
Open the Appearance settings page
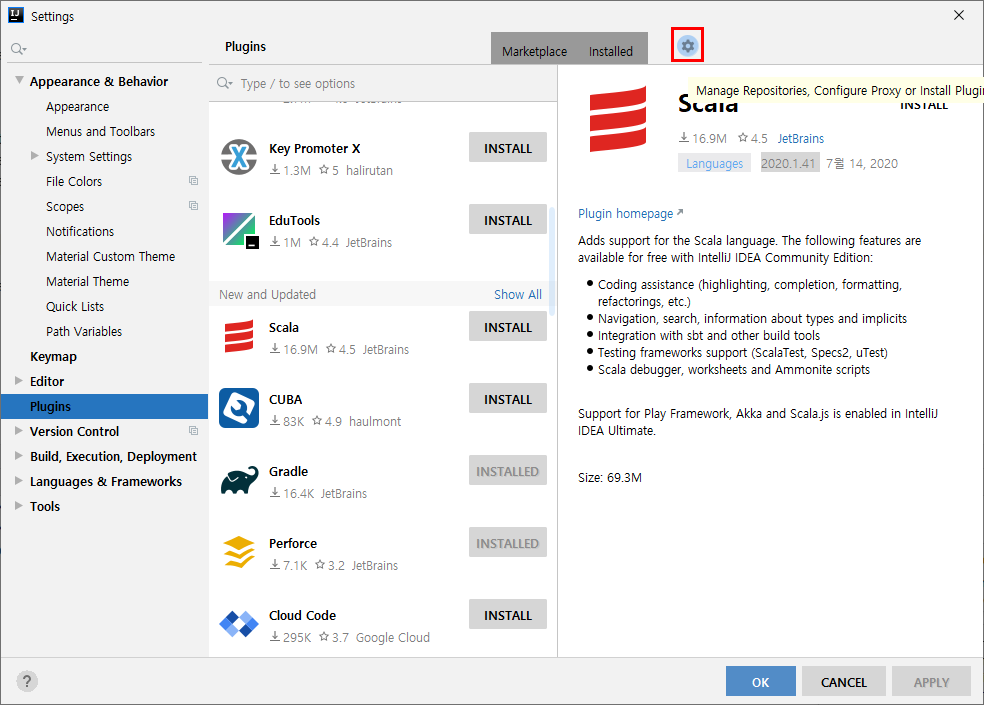[77, 107]
